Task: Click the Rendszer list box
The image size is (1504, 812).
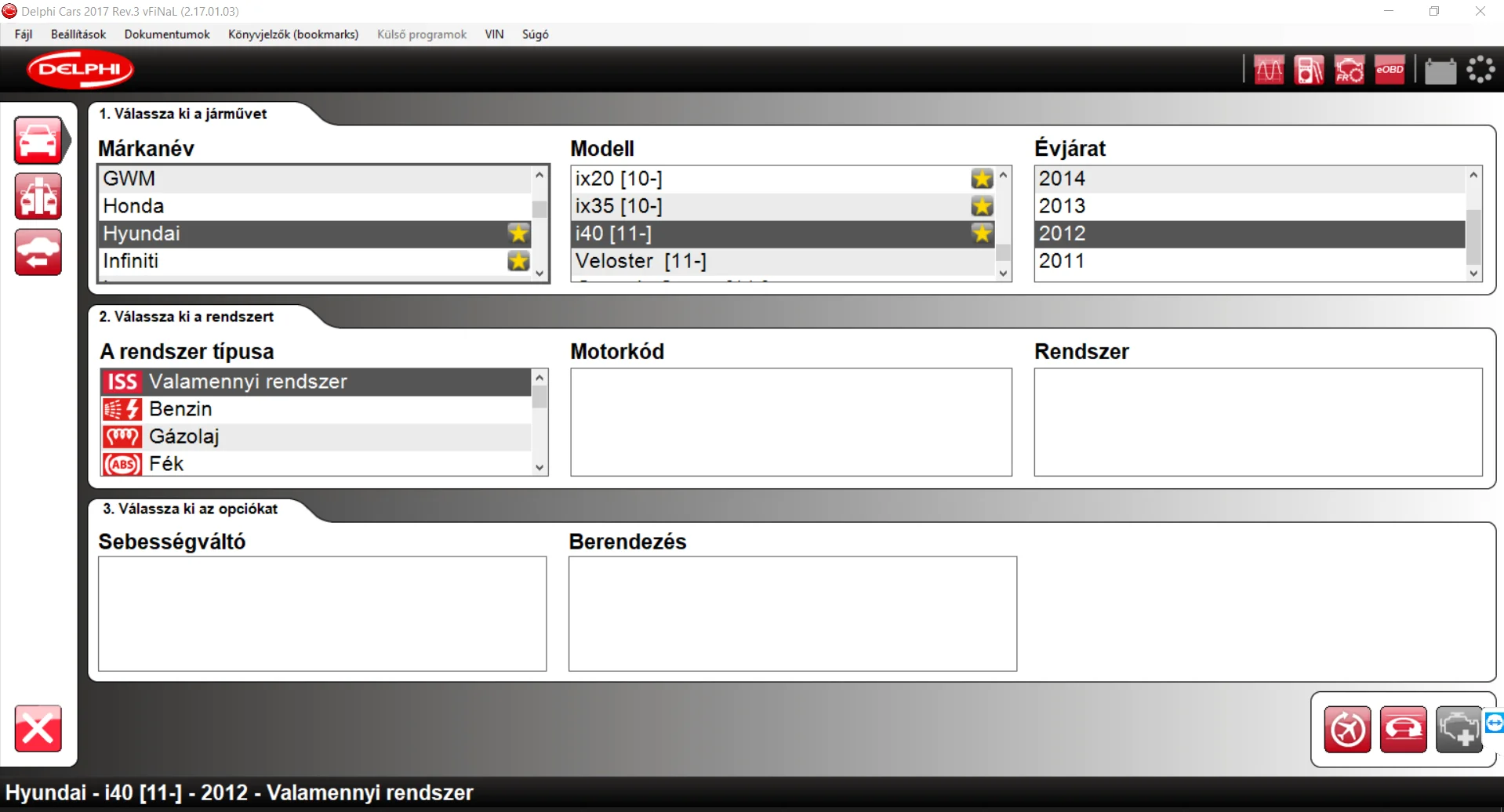Action: pyautogui.click(x=1258, y=422)
